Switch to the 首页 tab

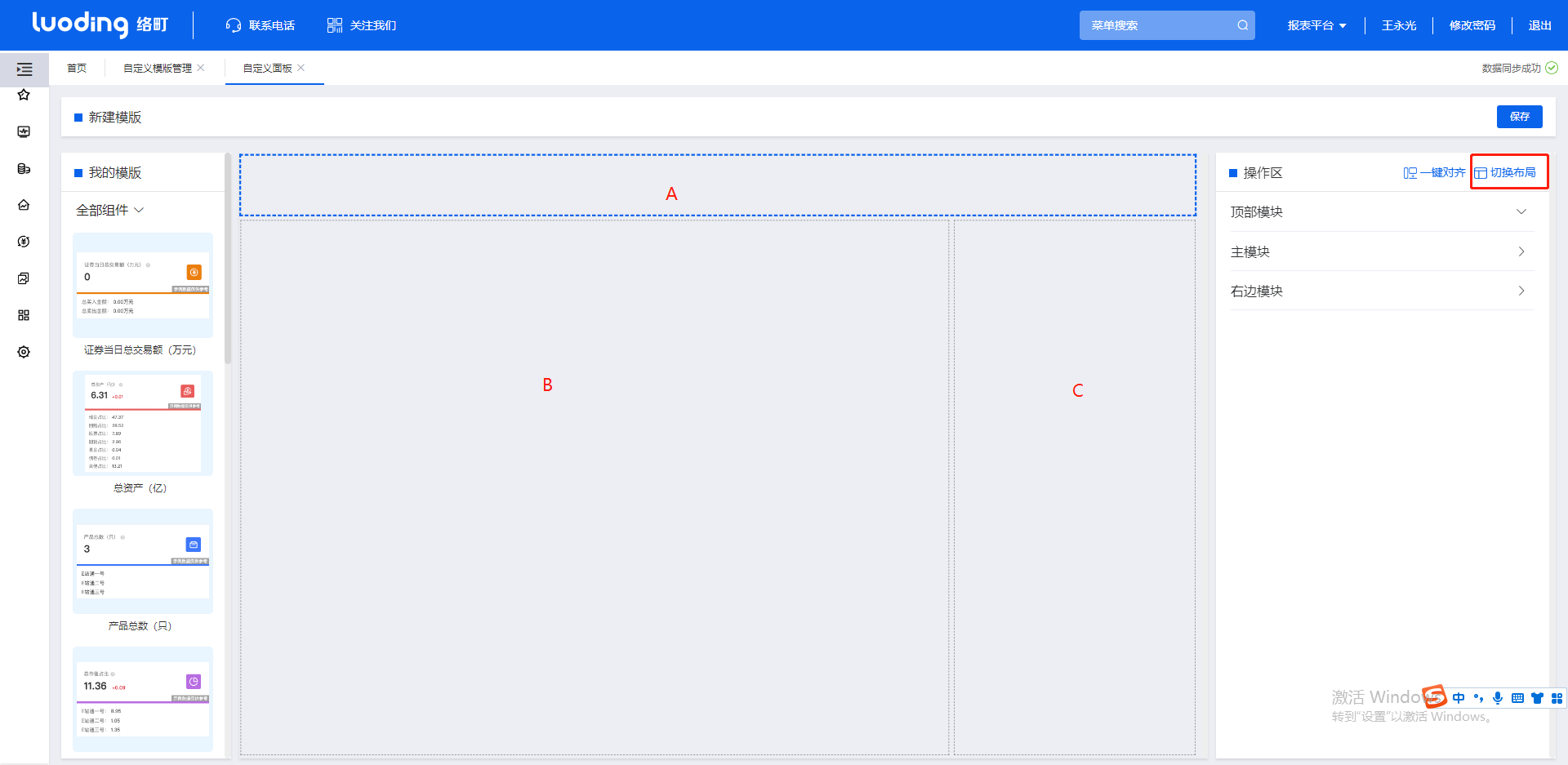(x=77, y=68)
